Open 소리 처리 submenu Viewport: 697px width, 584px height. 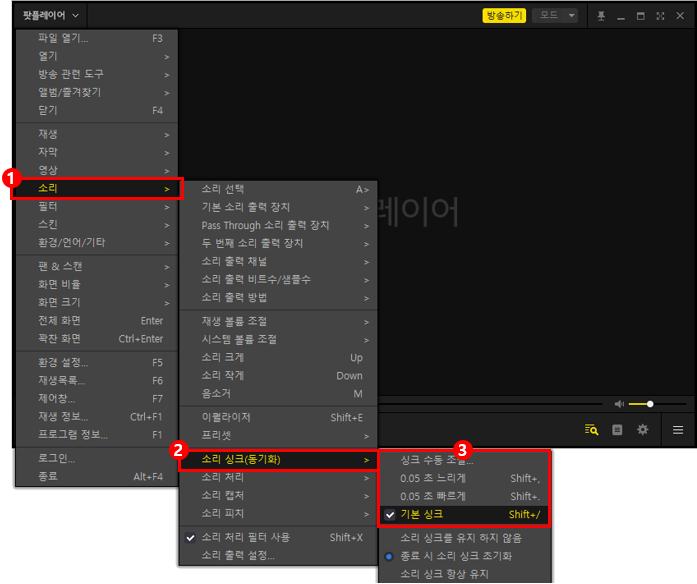tap(278, 478)
